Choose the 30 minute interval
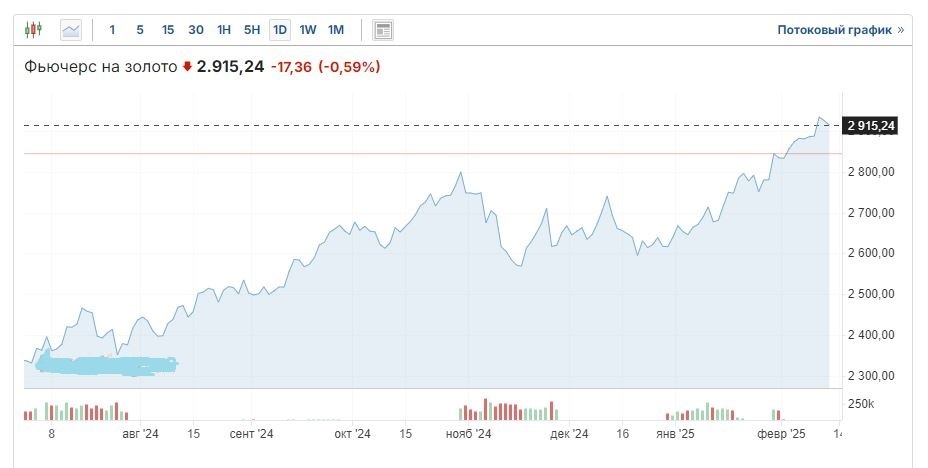This screenshot has width=928, height=468. tap(196, 30)
